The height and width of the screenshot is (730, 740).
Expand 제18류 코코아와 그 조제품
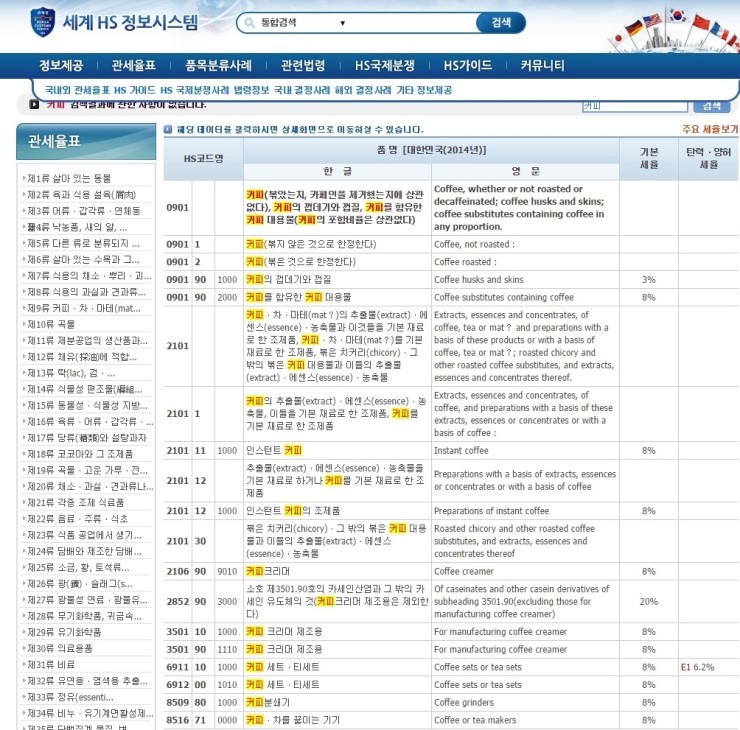point(80,454)
